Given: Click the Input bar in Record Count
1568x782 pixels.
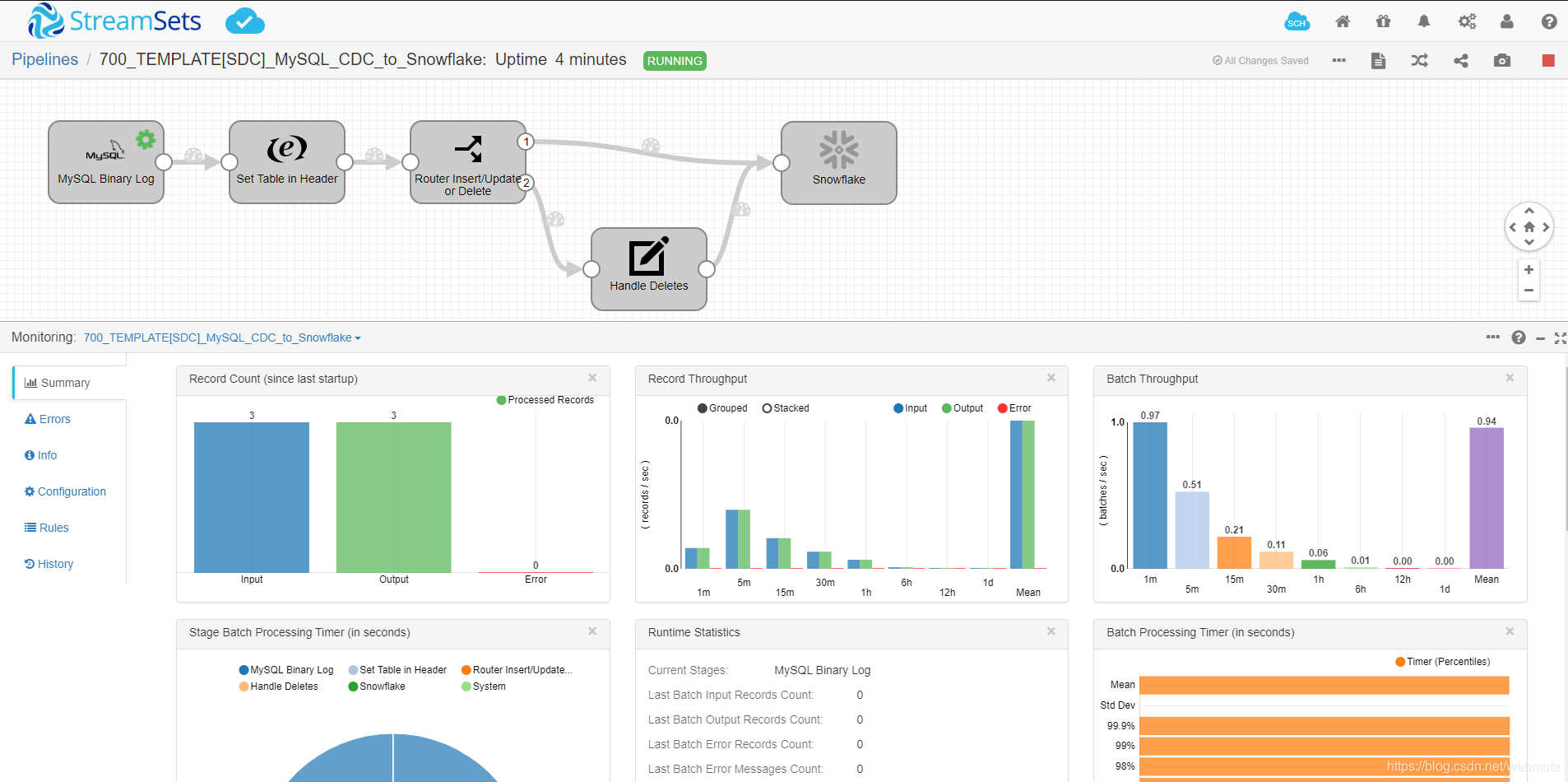Looking at the screenshot, I should click(x=252, y=497).
